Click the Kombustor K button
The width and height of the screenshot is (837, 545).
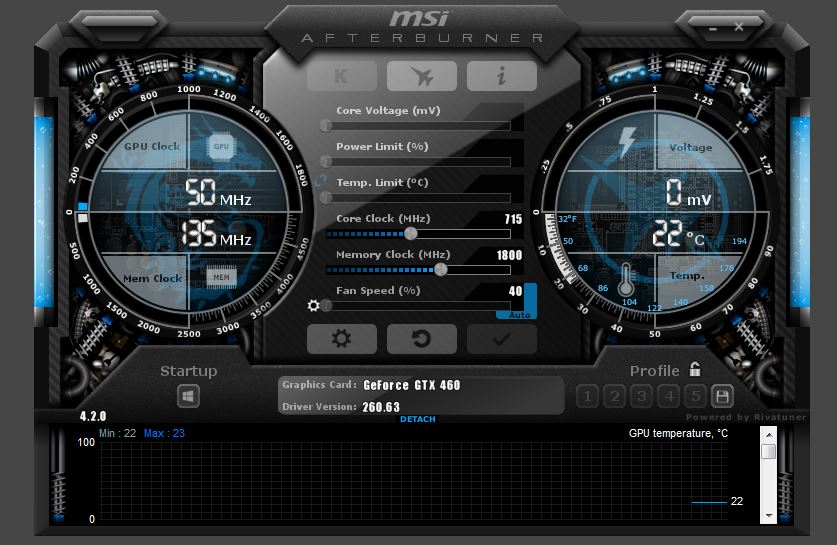click(x=342, y=76)
